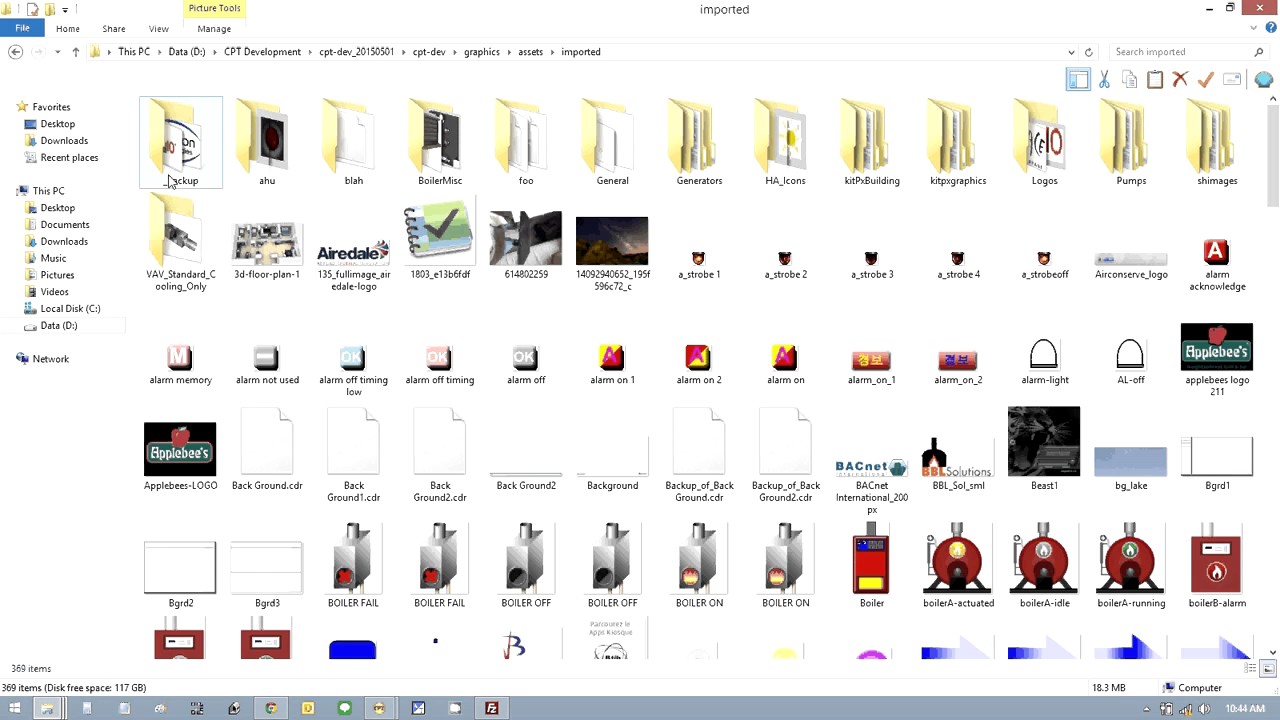The image size is (1280, 720).
Task: Select Local Disk (C:) in navigation pane
Action: [70, 309]
